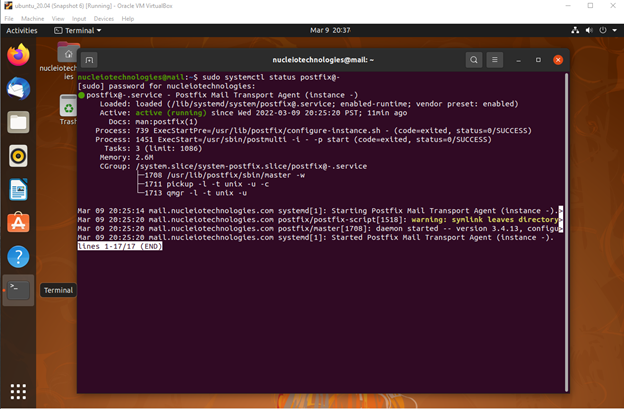
Task: Launch Rhythmbox music player
Action: click(x=18, y=156)
